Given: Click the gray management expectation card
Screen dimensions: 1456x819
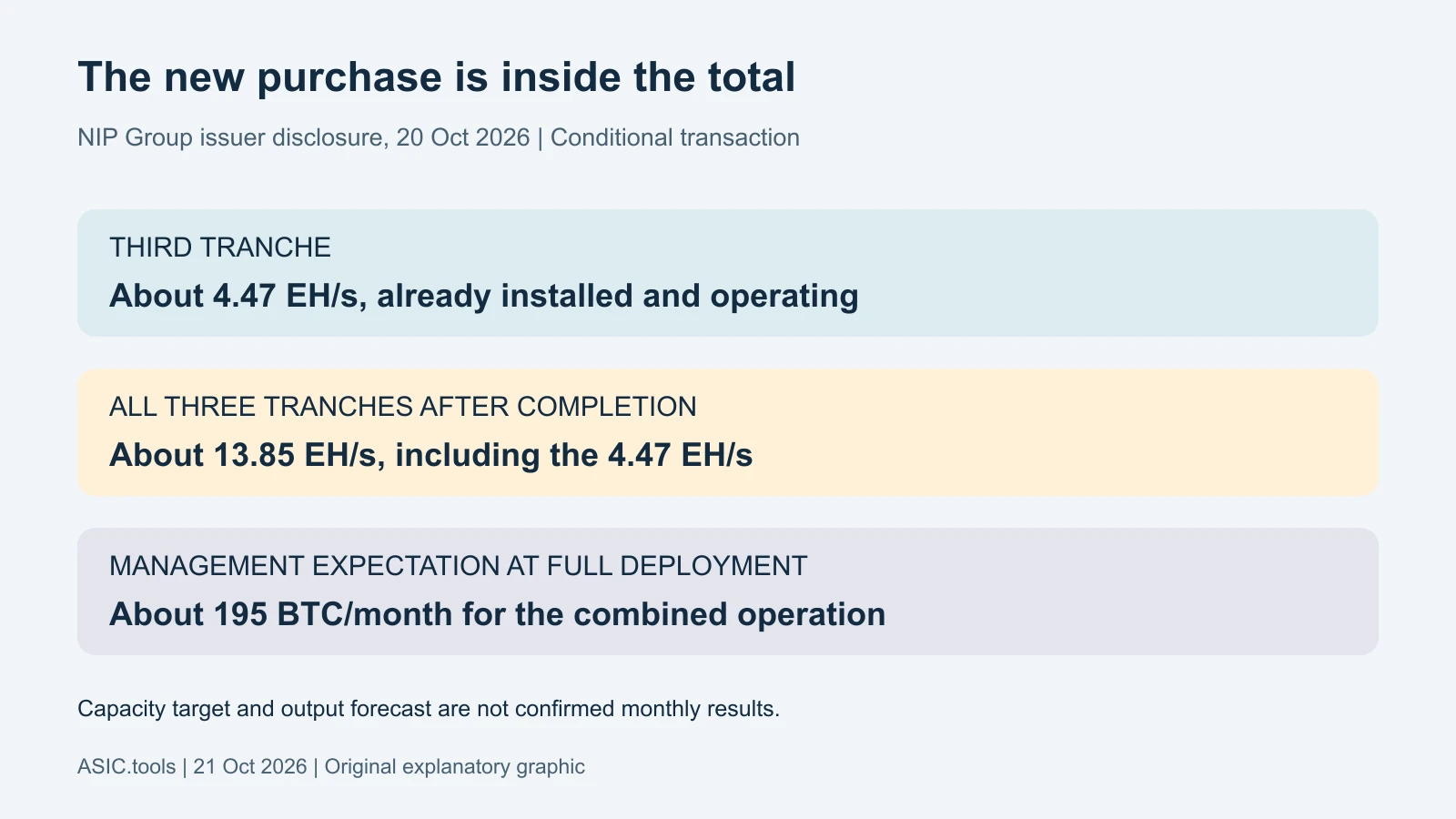Looking at the screenshot, I should coord(728,591).
